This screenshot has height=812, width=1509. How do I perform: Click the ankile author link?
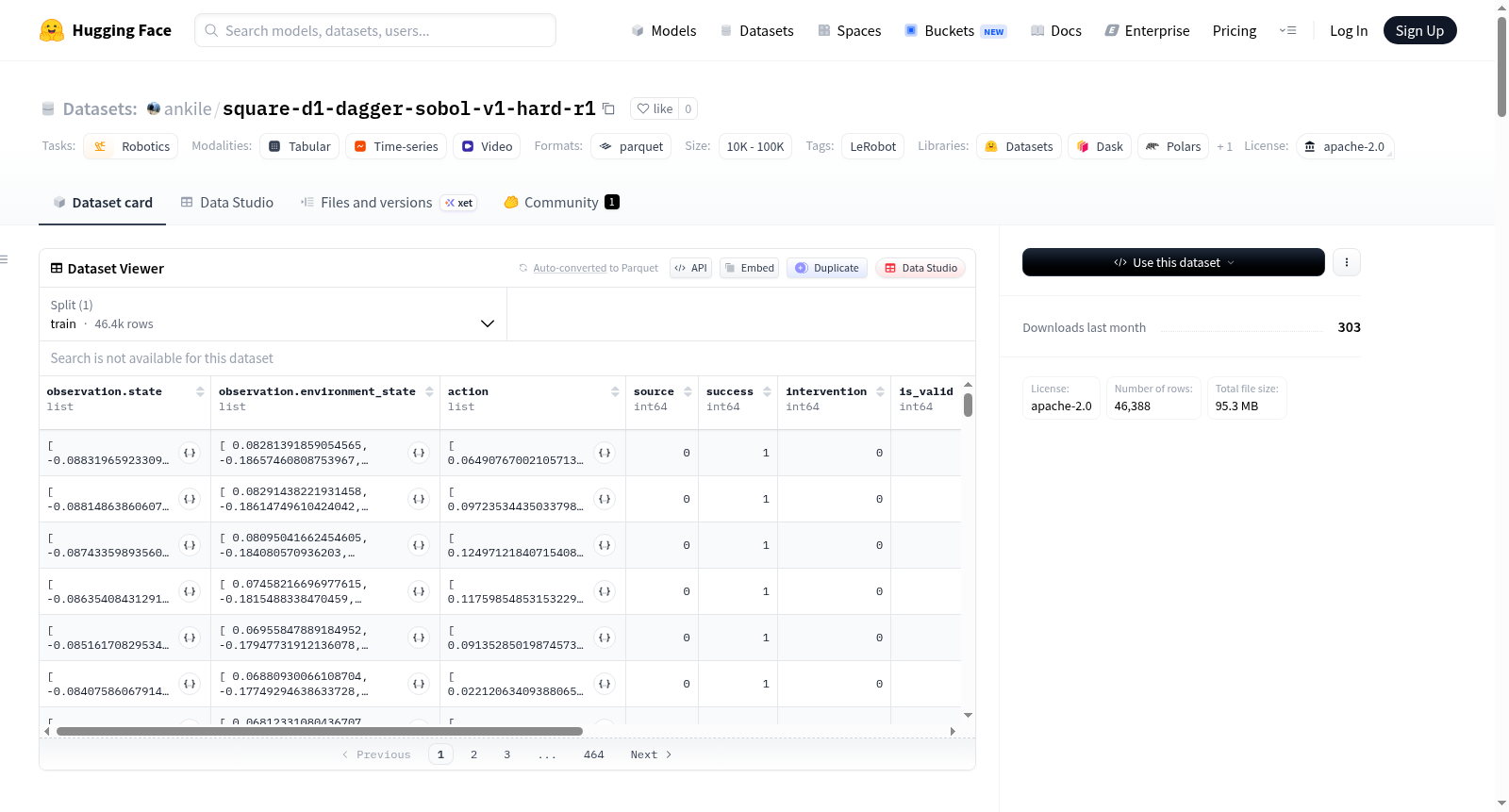tap(188, 108)
